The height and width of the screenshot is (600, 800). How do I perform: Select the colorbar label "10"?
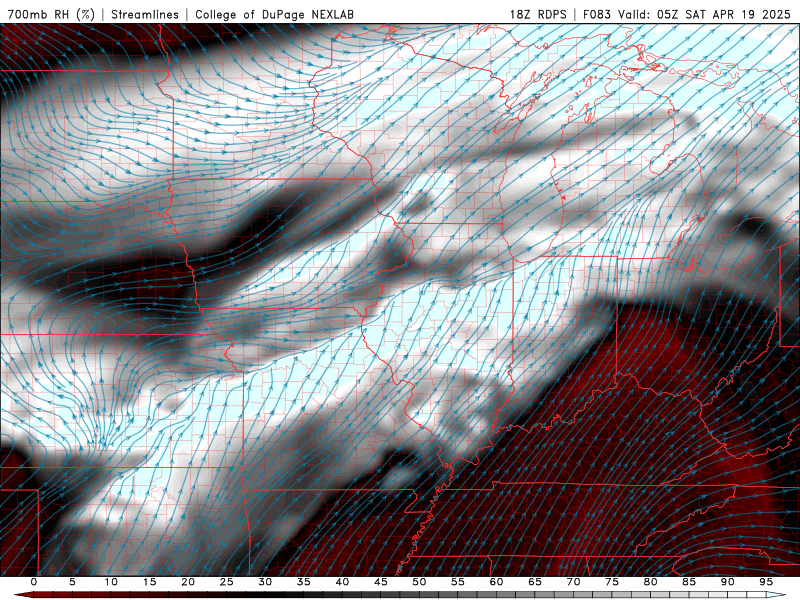(111, 582)
